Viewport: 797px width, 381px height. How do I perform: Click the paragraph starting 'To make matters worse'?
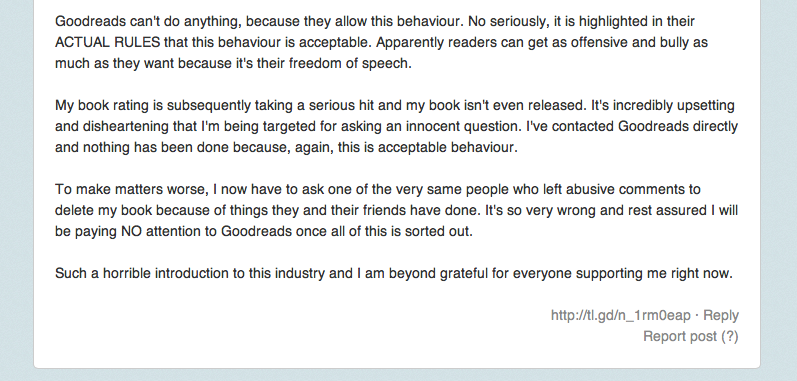coord(396,210)
